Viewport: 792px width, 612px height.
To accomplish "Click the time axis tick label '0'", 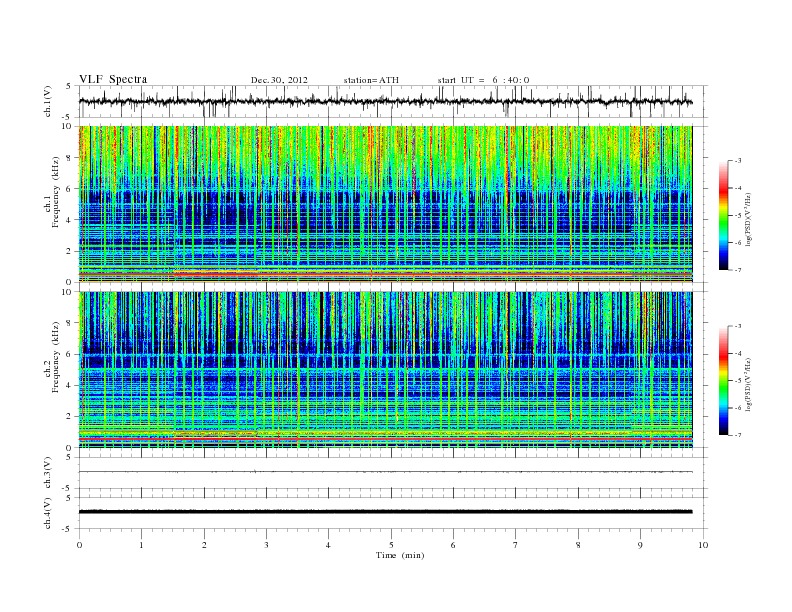I will pyautogui.click(x=79, y=545).
